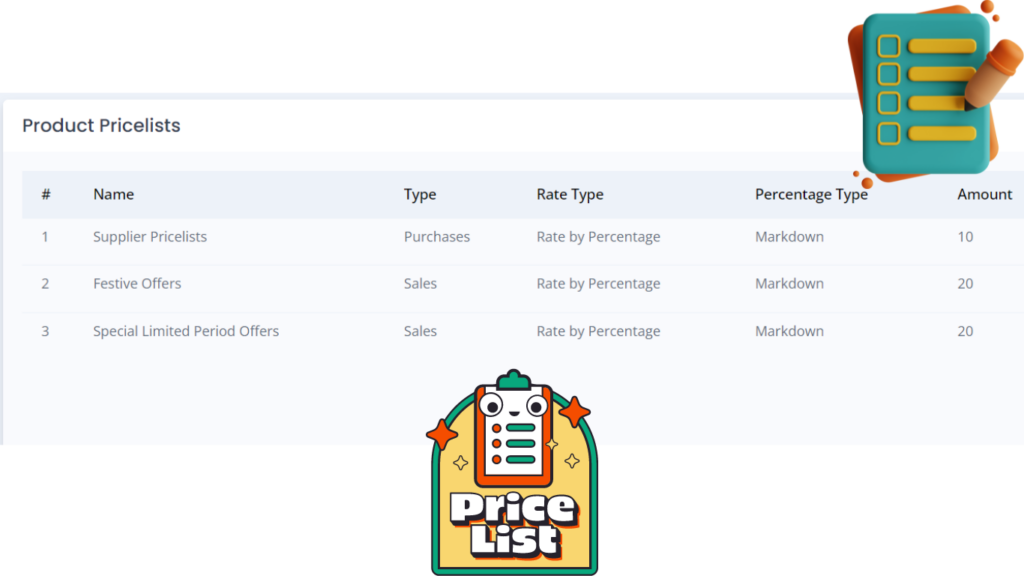Click Markdown in Festive Offers row
1024x576 pixels.
(789, 283)
